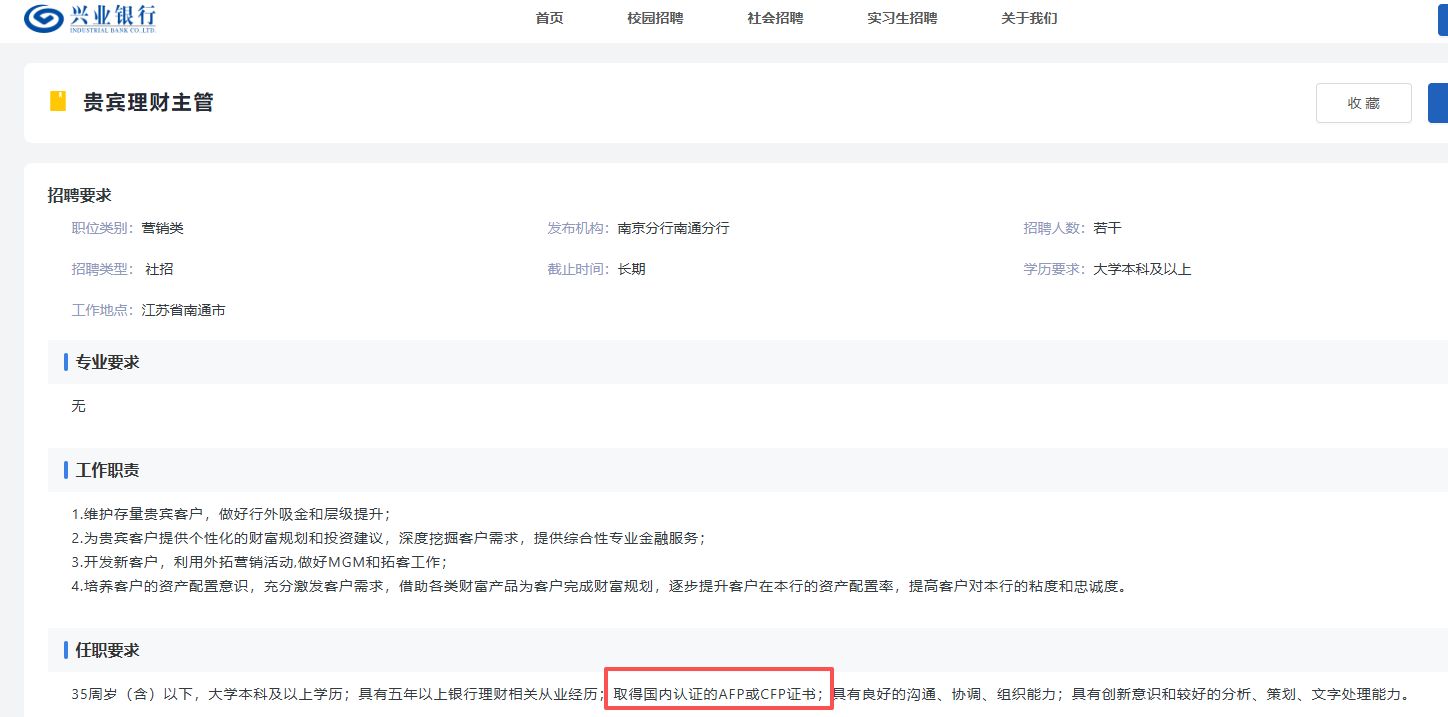Click the 营销类 job category value

(163, 228)
